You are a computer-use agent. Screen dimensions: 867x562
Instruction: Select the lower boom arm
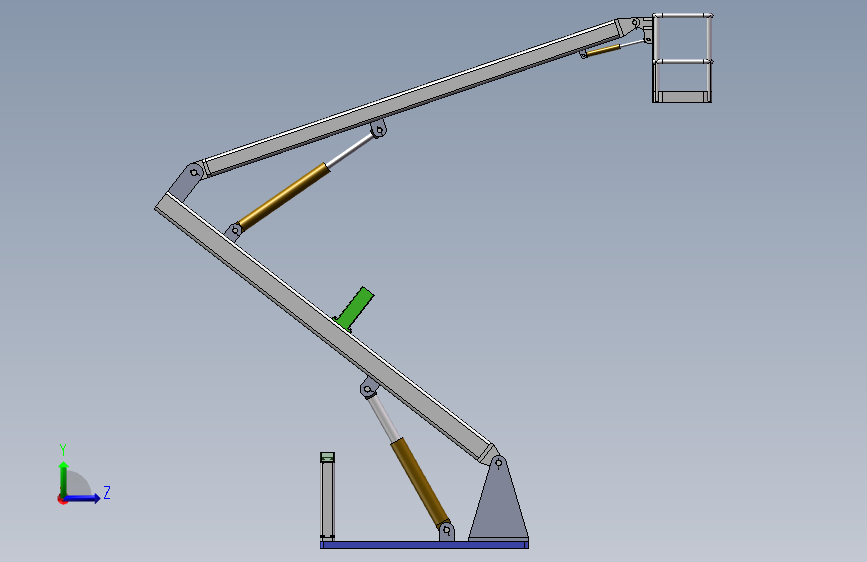coord(326,329)
